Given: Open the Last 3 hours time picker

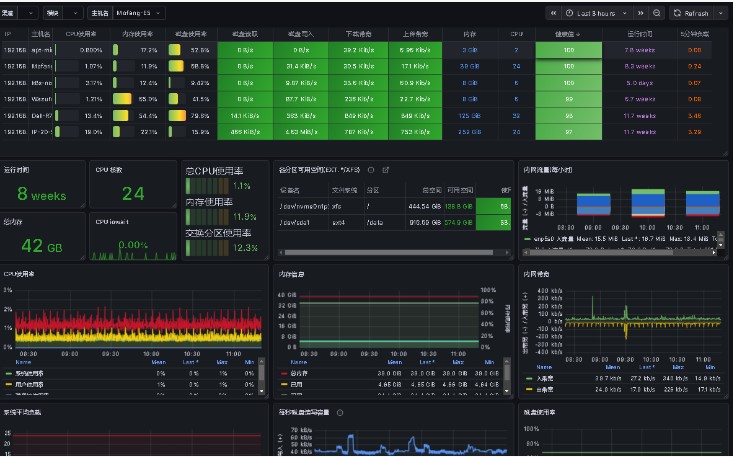Looking at the screenshot, I should [600, 13].
